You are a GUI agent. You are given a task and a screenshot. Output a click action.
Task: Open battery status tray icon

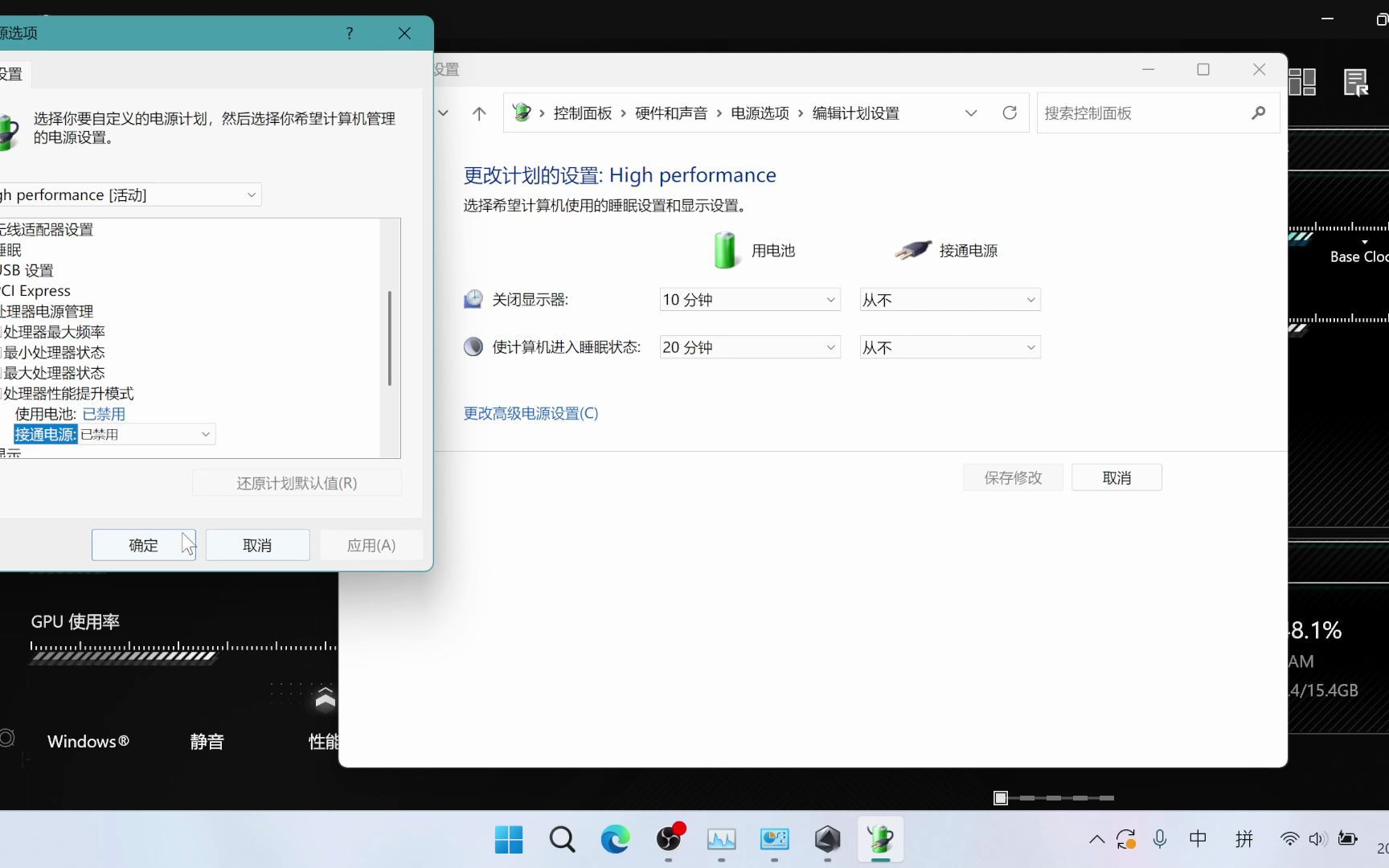1348,839
